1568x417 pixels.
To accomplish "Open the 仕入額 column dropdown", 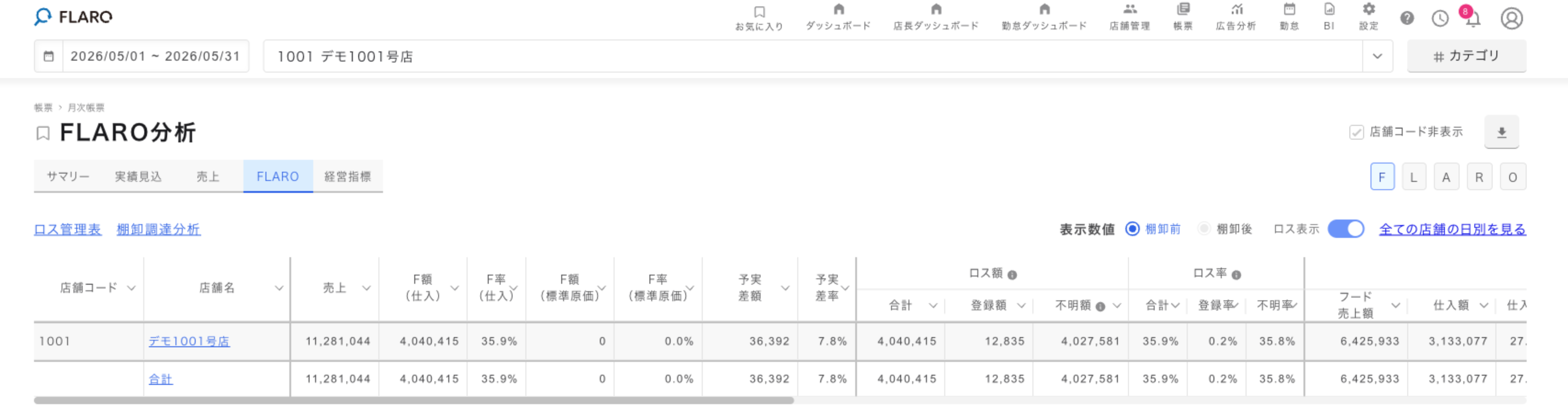I will click(1484, 305).
